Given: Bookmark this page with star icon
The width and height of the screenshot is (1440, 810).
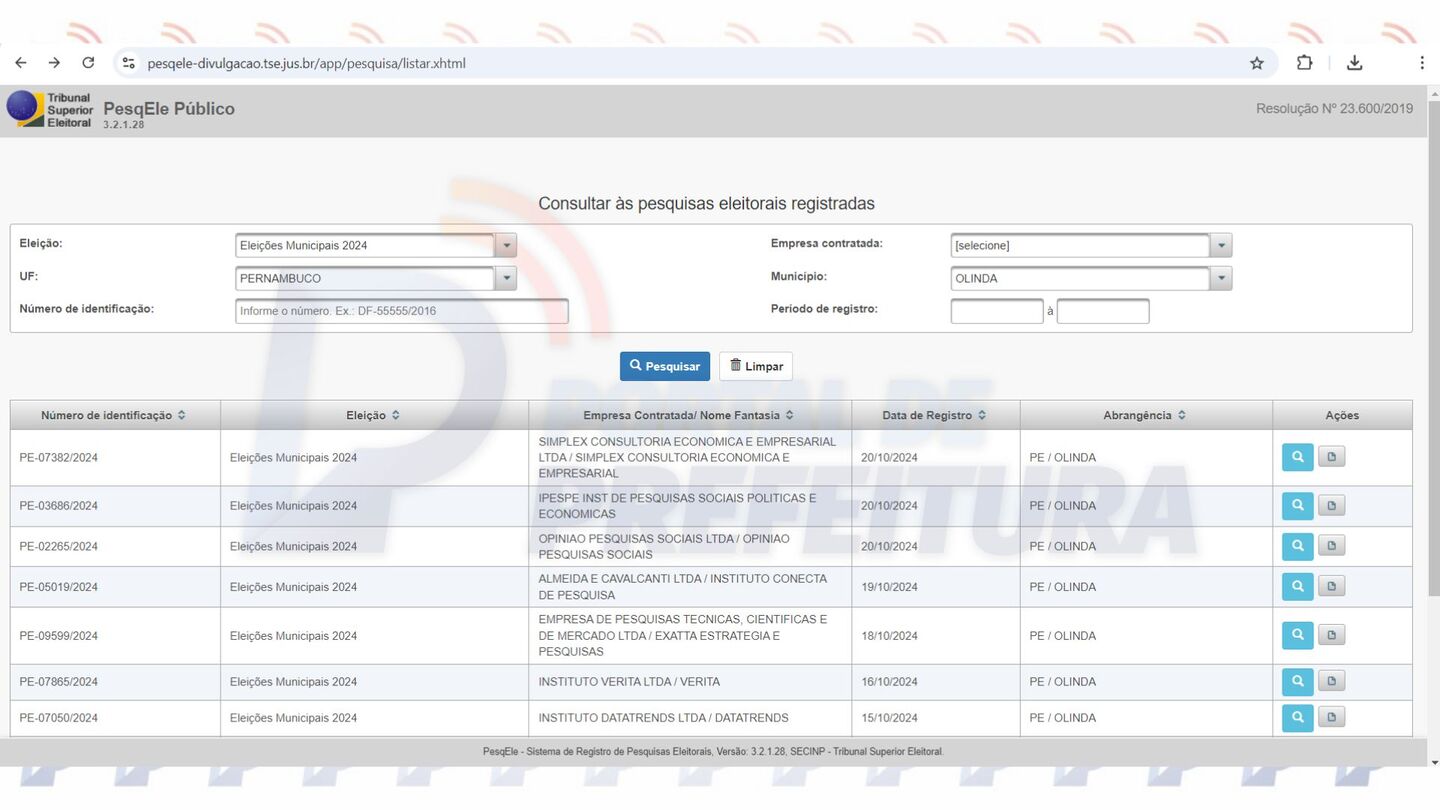Looking at the screenshot, I should click(x=1257, y=63).
